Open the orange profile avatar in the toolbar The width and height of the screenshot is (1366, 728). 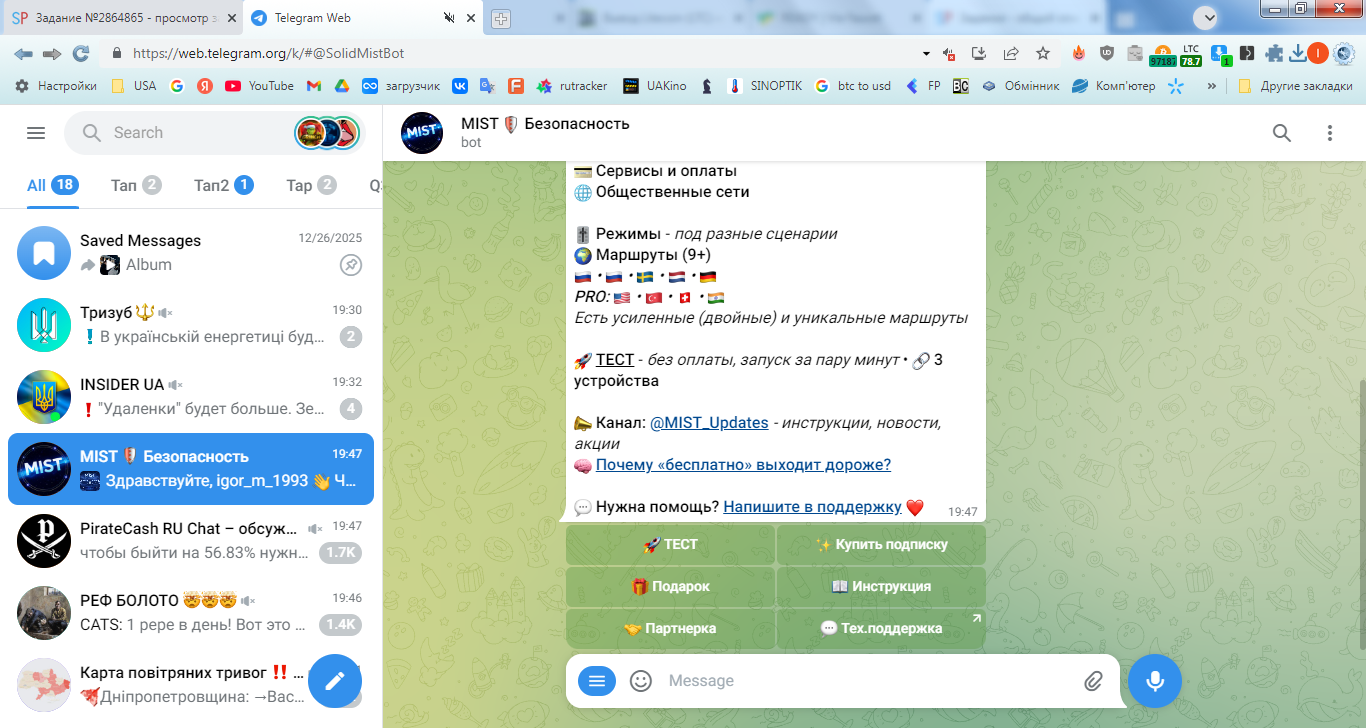pyautogui.click(x=1318, y=53)
